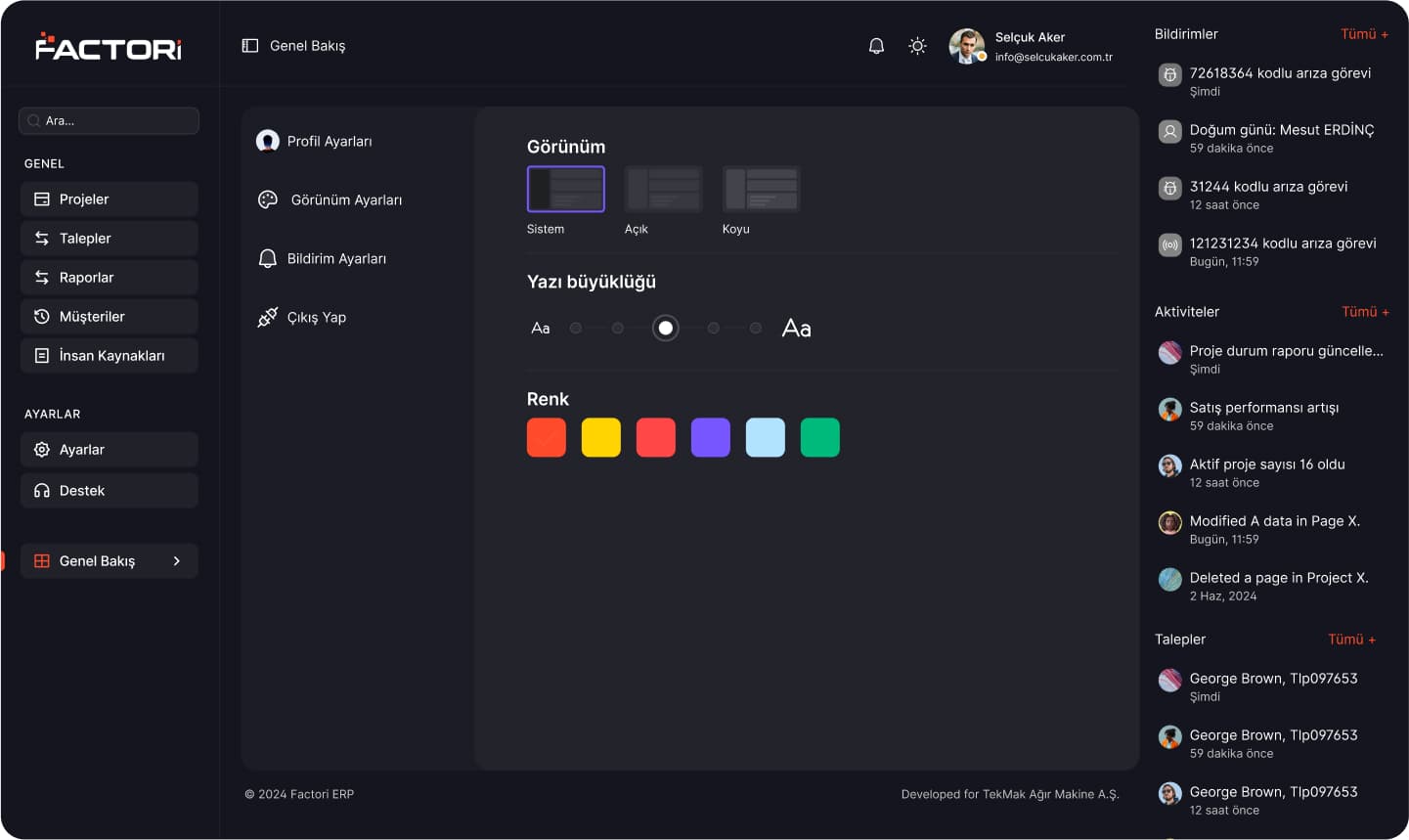Expand all Bildirimler with Tümü +
1409x840 pixels.
pyautogui.click(x=1364, y=34)
